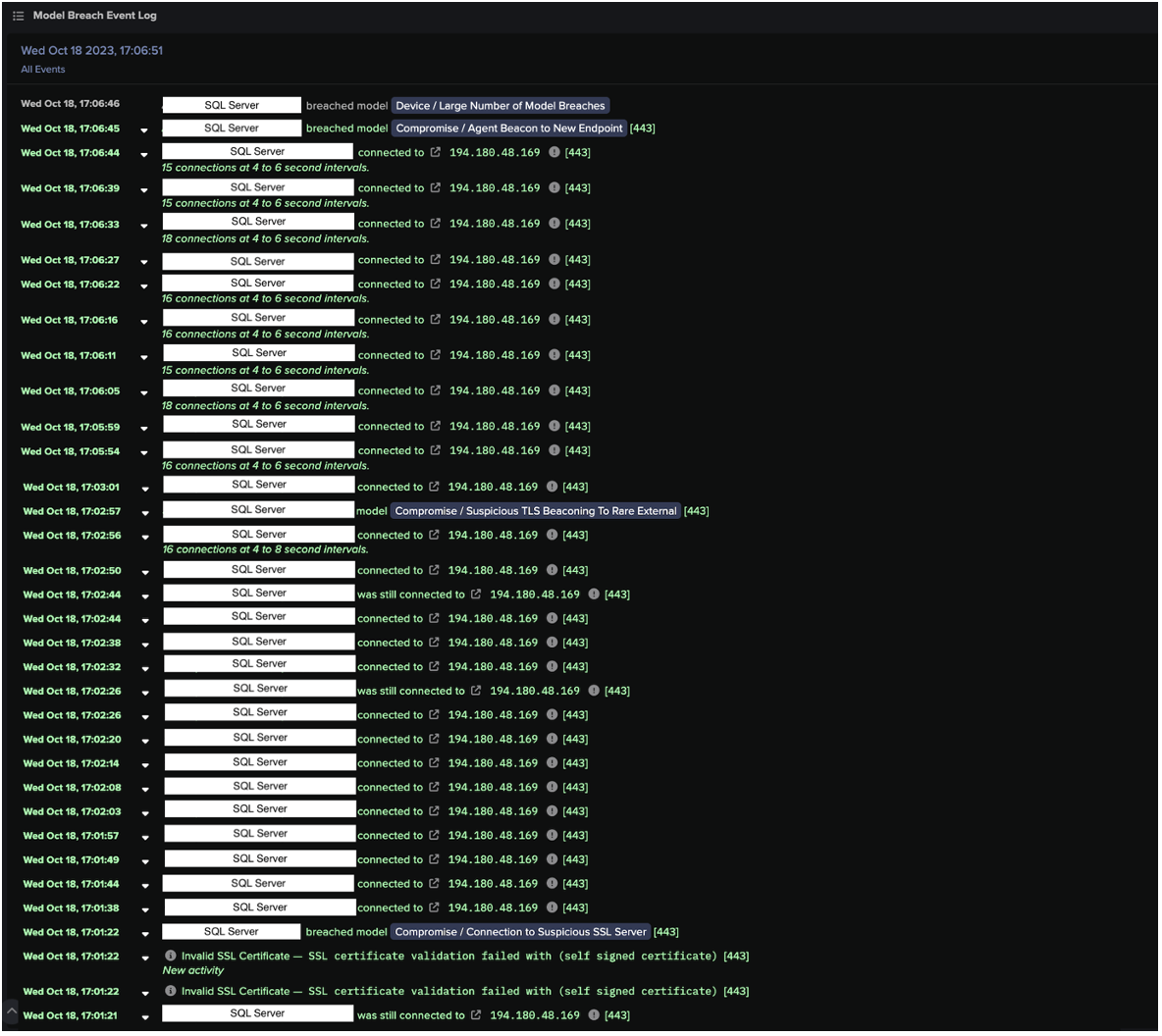The image size is (1162, 1036).
Task: Click '18 connections' note under 17:06:05 row
Action: click(265, 406)
